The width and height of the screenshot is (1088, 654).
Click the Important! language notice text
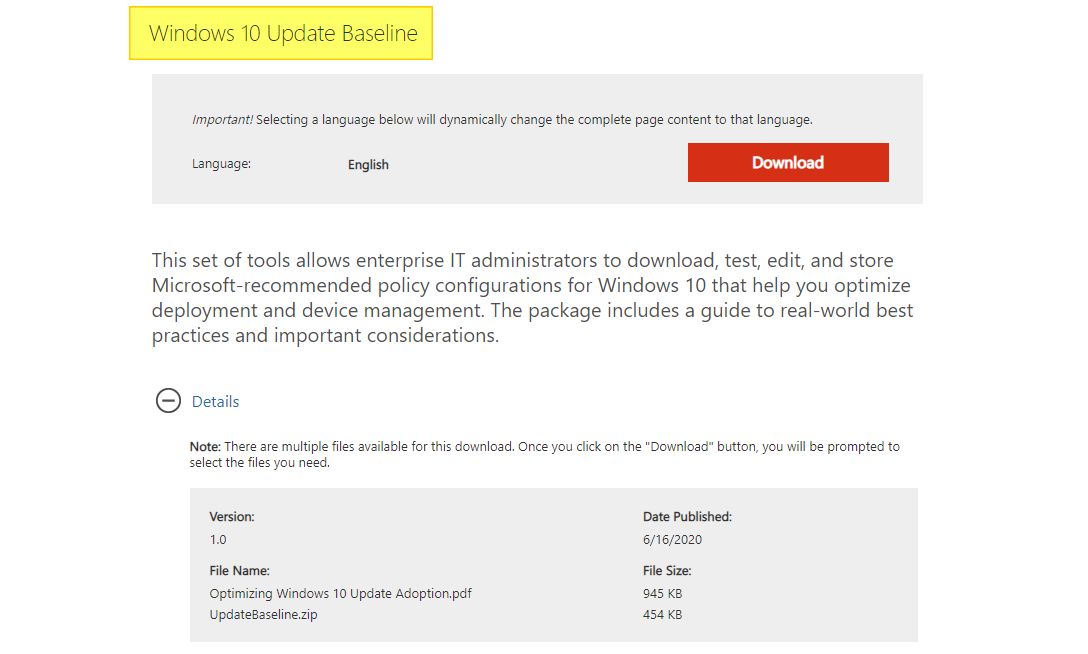(x=502, y=119)
